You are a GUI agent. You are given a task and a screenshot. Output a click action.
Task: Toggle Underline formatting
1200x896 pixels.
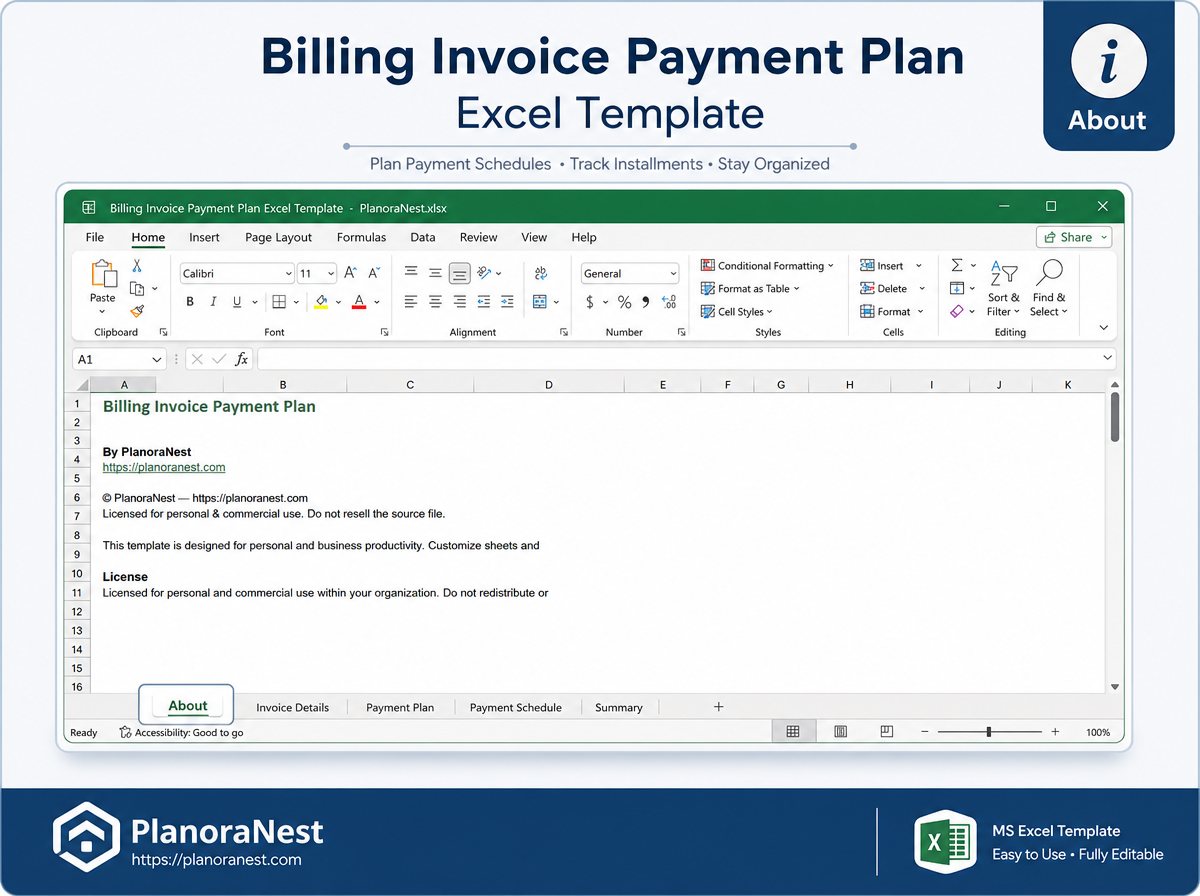(x=237, y=302)
